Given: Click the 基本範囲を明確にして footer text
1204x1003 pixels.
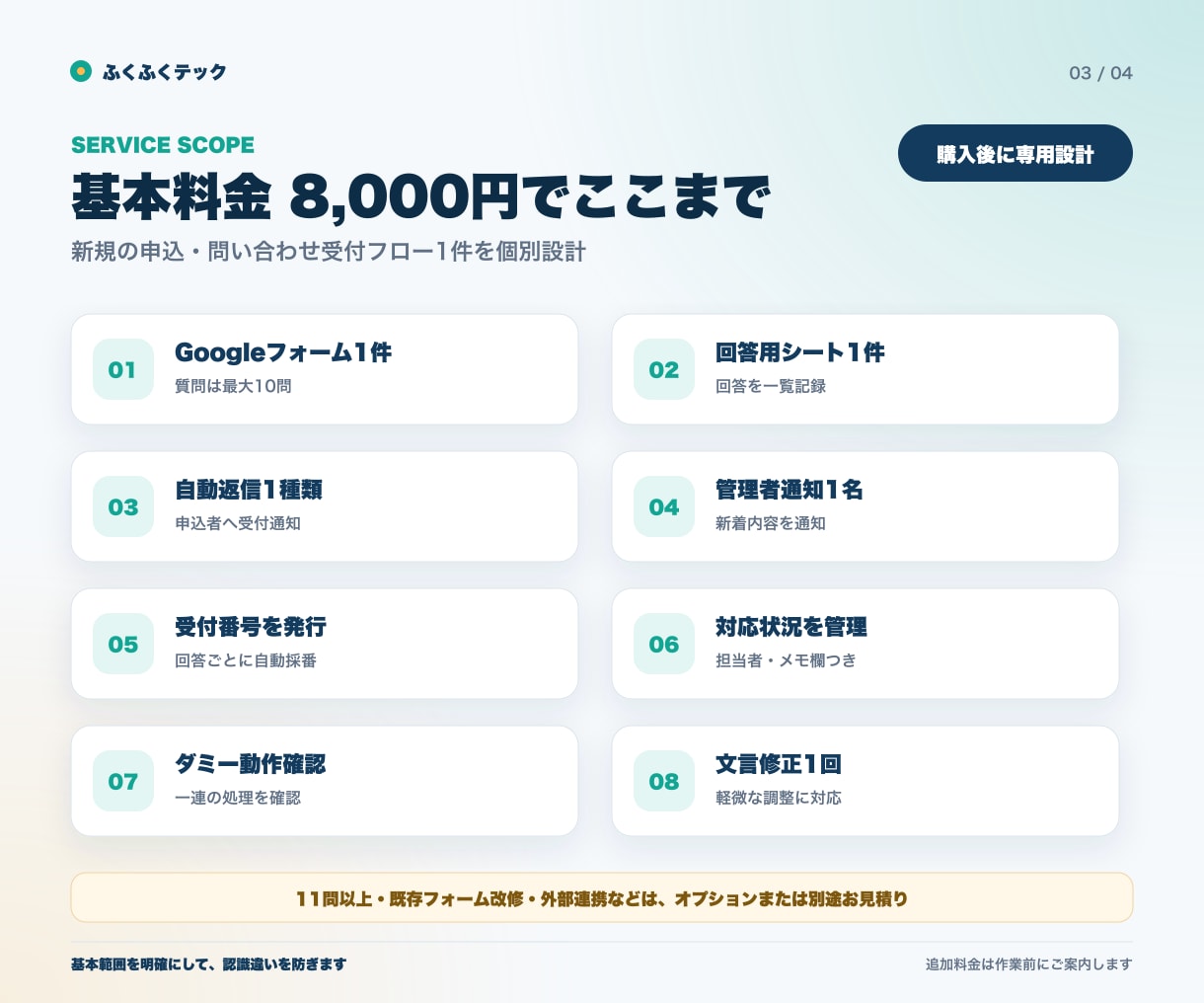Looking at the screenshot, I should tap(208, 964).
